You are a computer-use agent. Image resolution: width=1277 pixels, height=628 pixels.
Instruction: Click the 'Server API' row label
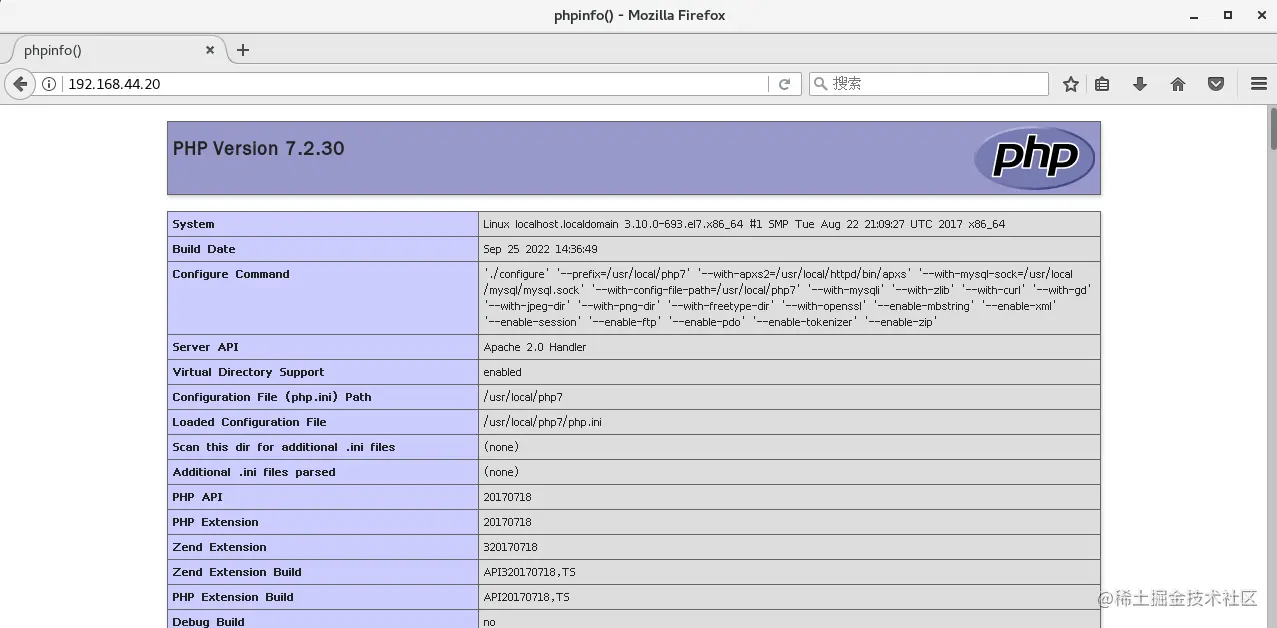click(205, 347)
